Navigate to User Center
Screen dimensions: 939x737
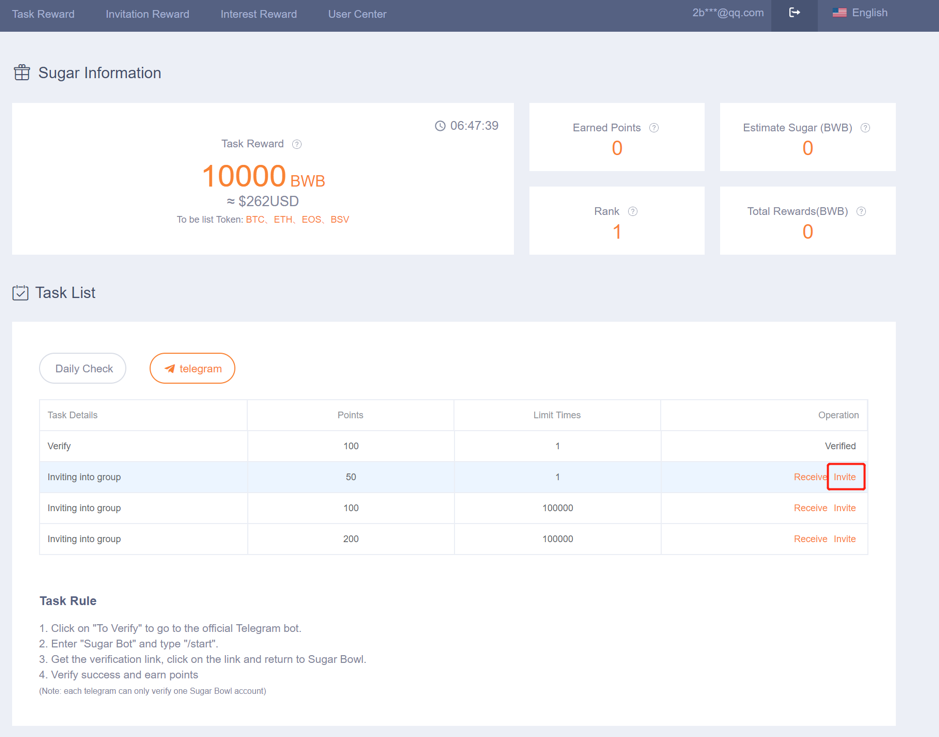click(357, 14)
